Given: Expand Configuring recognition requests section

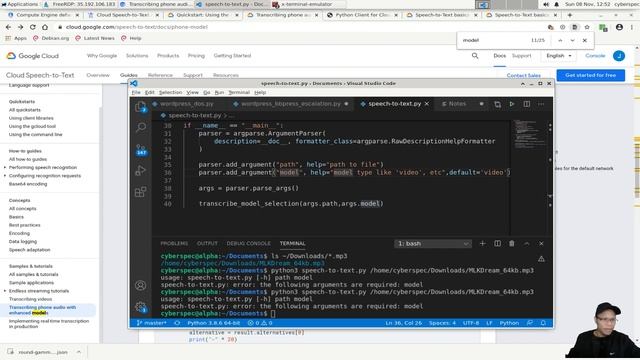Looking at the screenshot, I should (5, 176).
